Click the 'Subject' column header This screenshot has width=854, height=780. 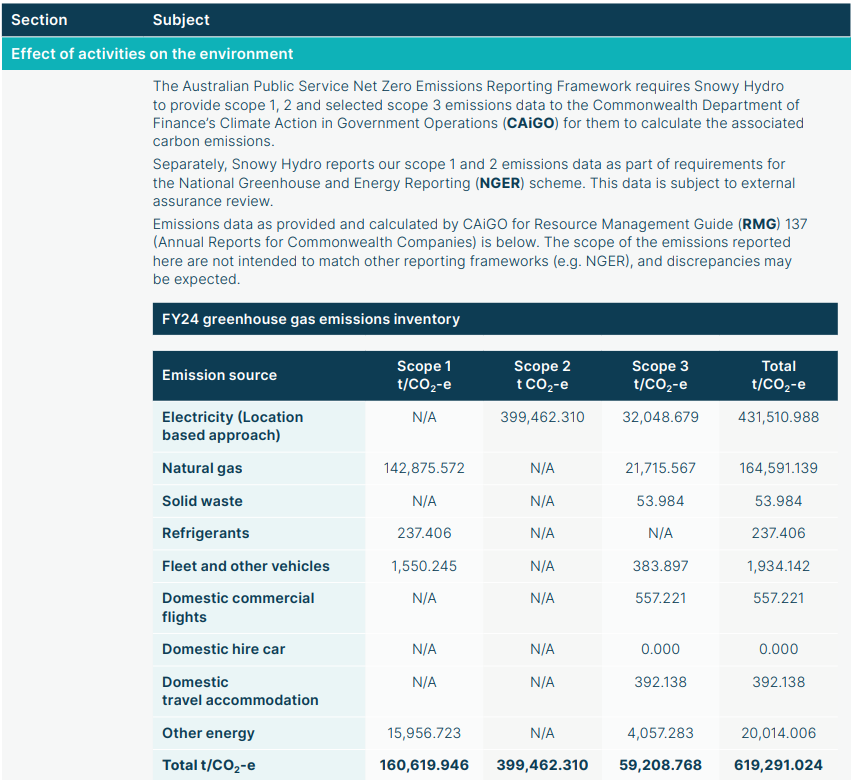point(181,20)
